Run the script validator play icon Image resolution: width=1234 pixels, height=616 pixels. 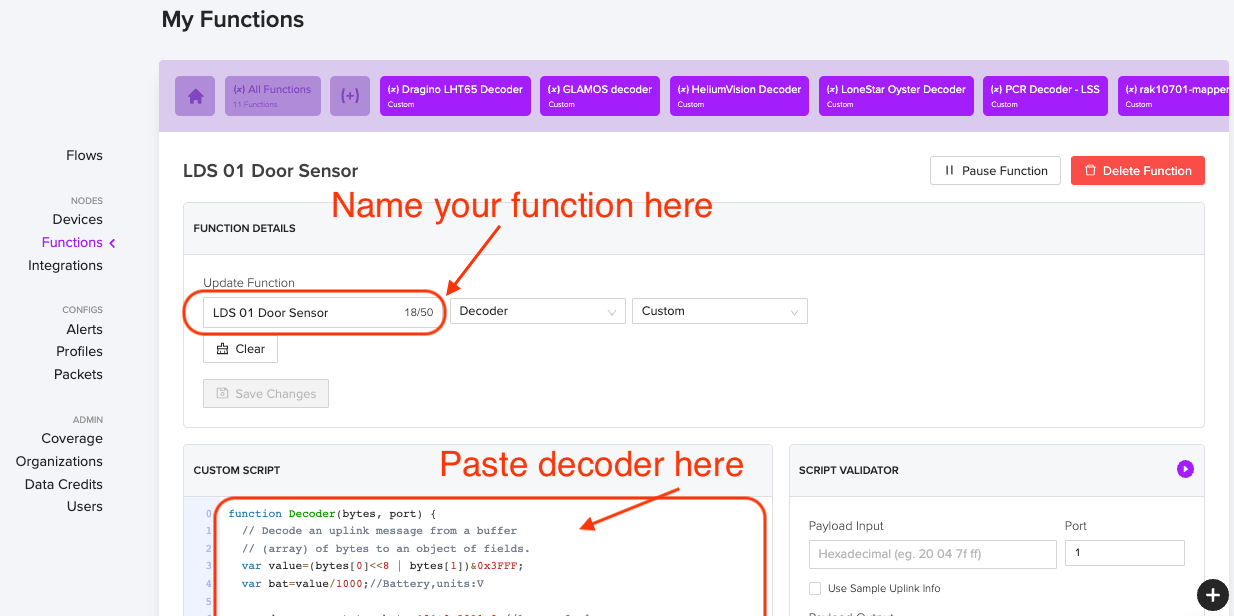coord(1185,469)
